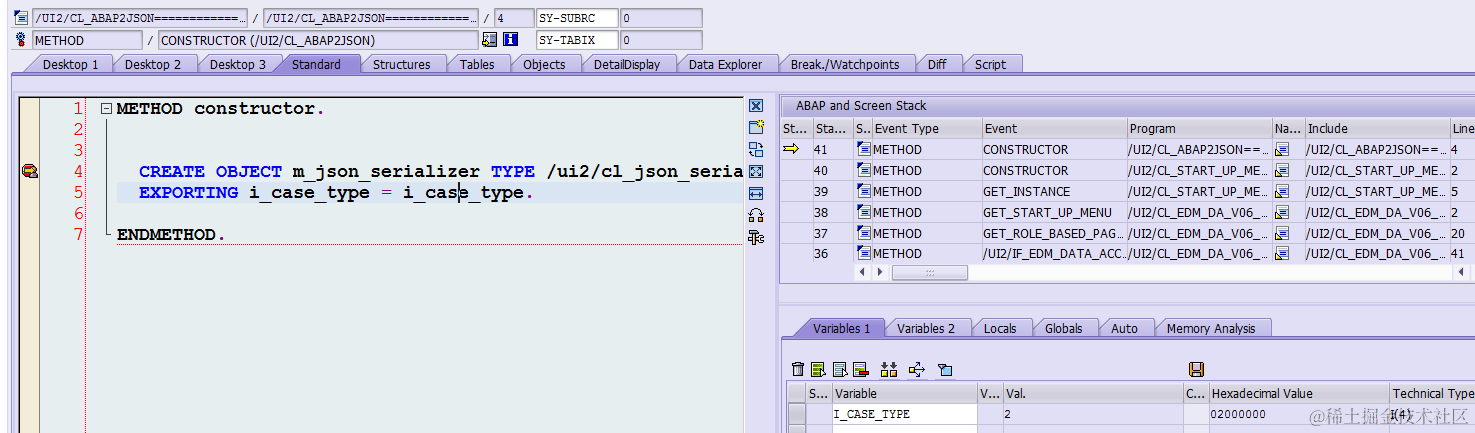Click the full screen tool icon

pos(756,171)
